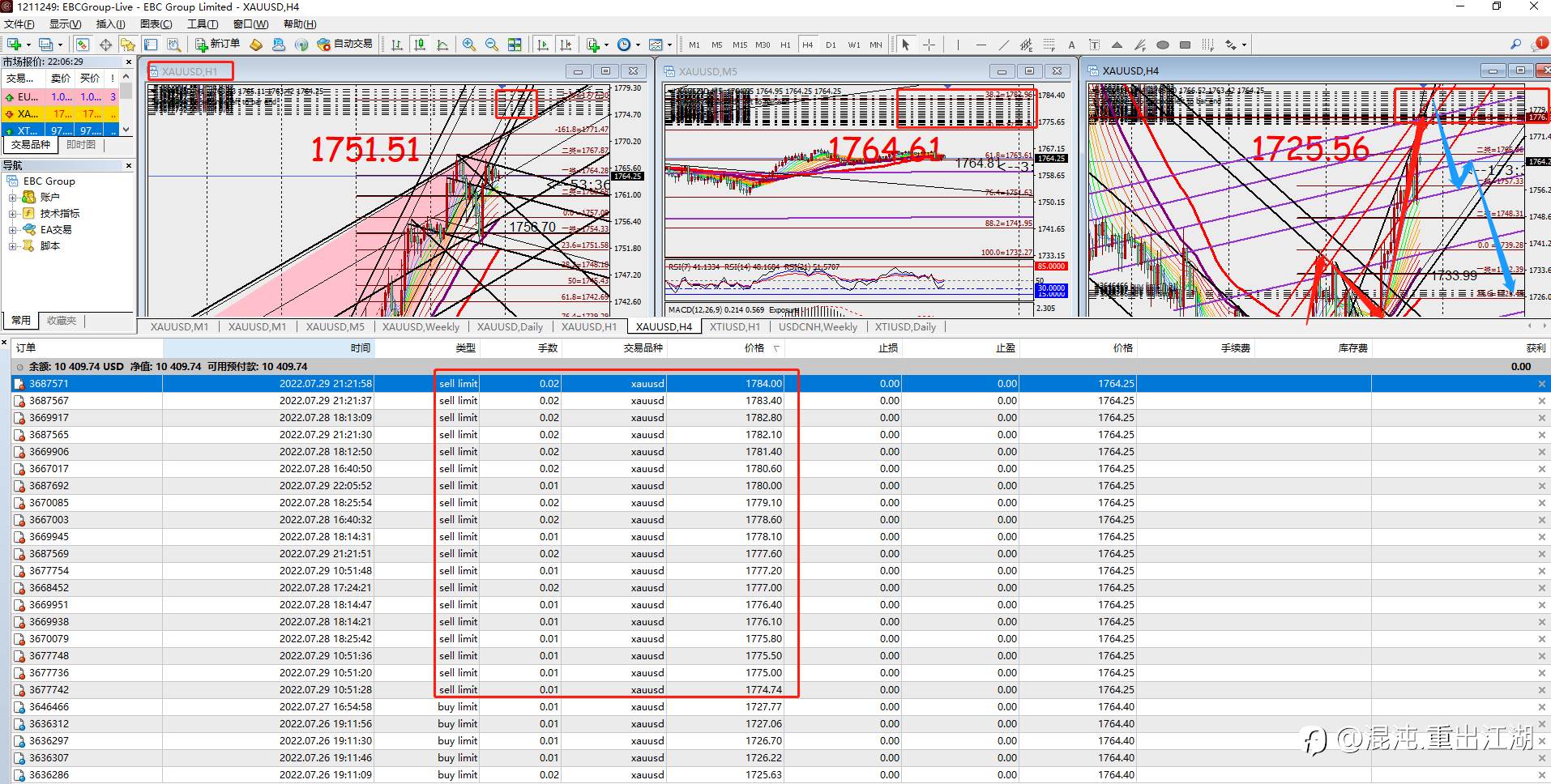Click the Tile Windows icon
This screenshot has height=784, width=1551.
point(515,45)
